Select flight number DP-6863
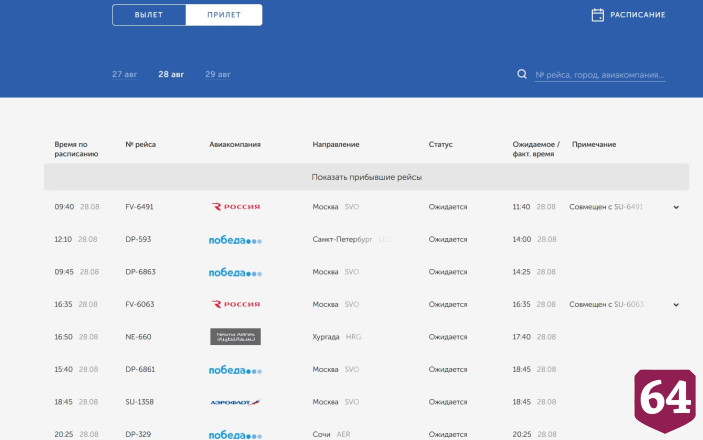Image resolution: width=703 pixels, height=440 pixels. pos(140,272)
